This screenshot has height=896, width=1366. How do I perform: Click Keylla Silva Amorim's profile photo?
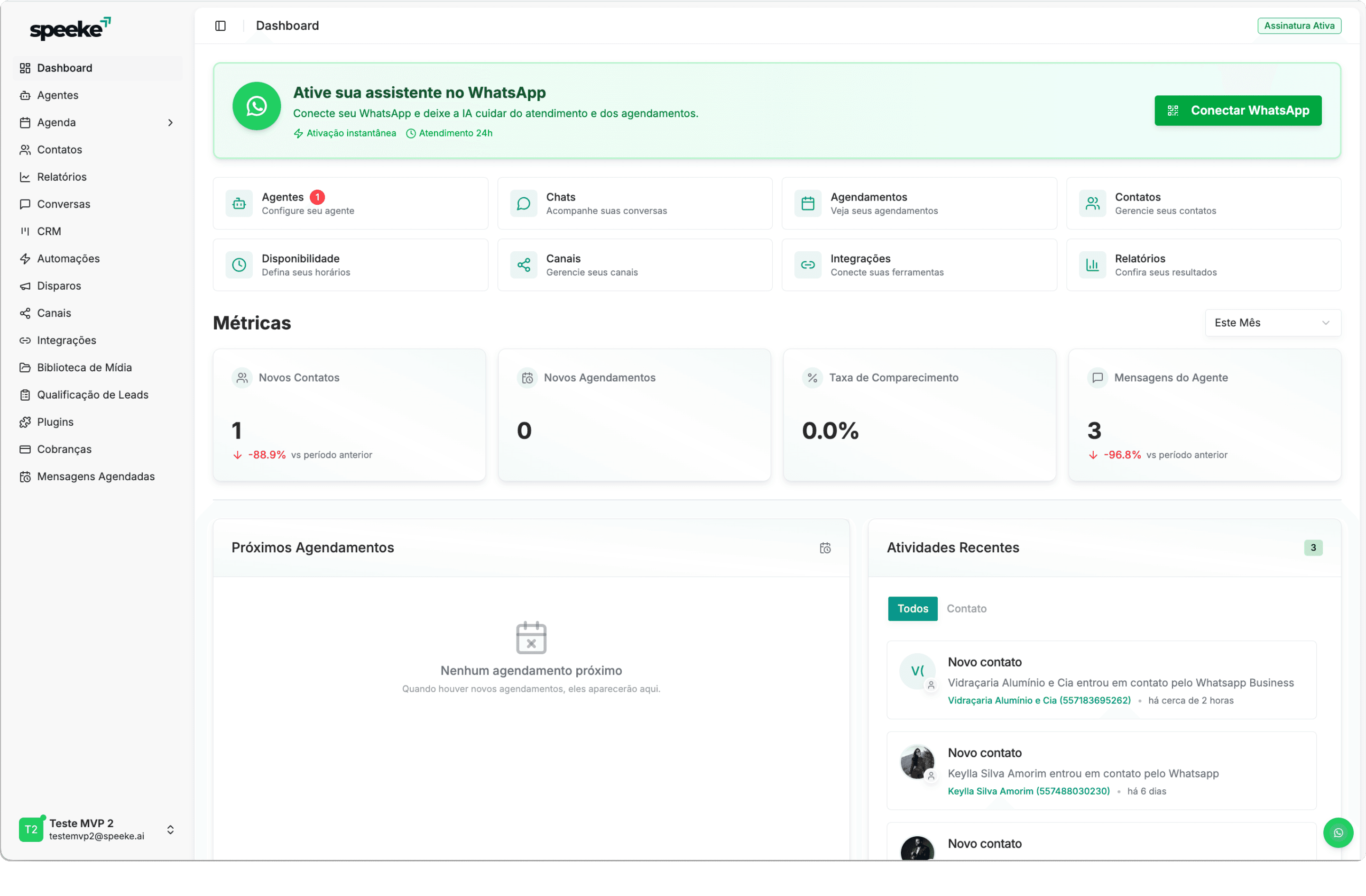(918, 762)
